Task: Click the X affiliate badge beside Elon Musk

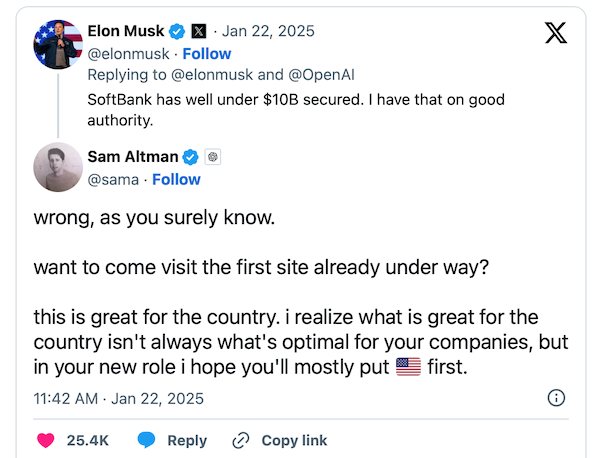Action: pos(199,31)
